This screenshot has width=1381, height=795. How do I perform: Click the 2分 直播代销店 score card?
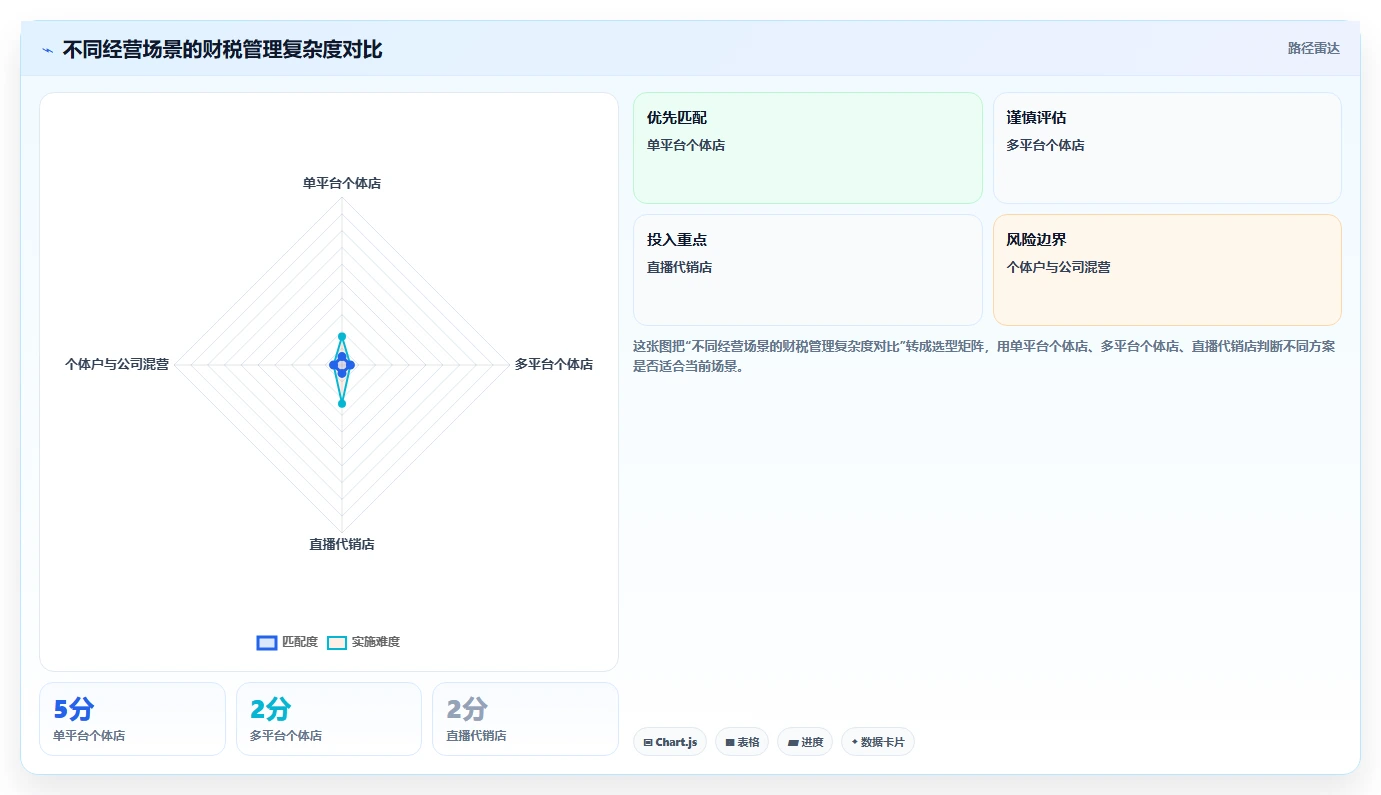[x=525, y=719]
